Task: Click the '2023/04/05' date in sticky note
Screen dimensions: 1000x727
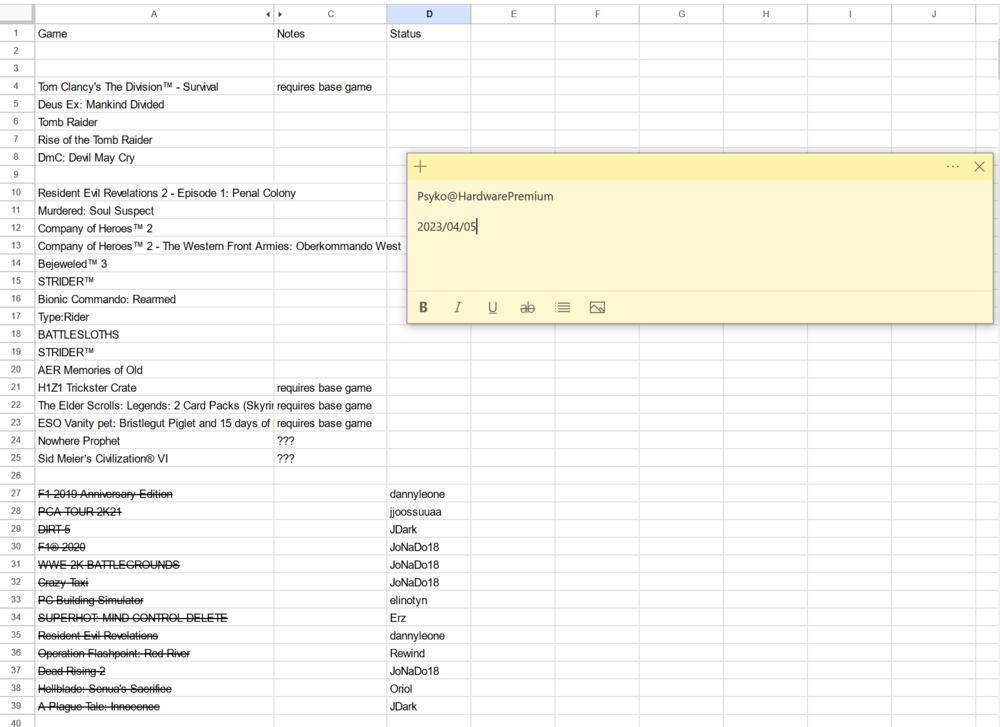Action: (x=446, y=227)
